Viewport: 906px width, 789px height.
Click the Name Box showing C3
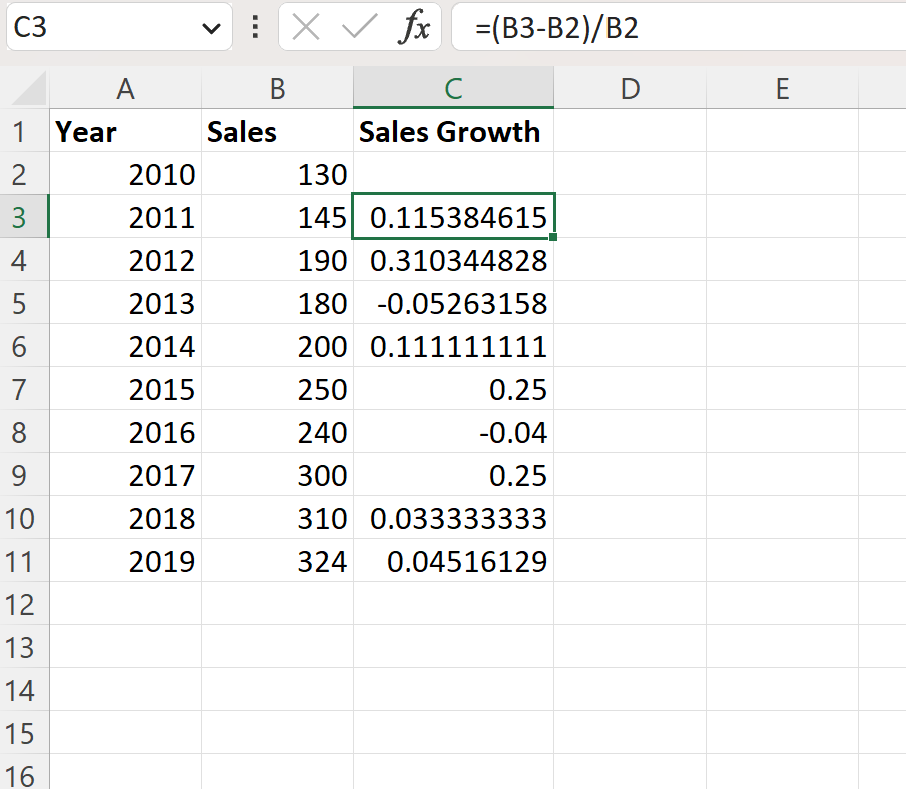(100, 27)
